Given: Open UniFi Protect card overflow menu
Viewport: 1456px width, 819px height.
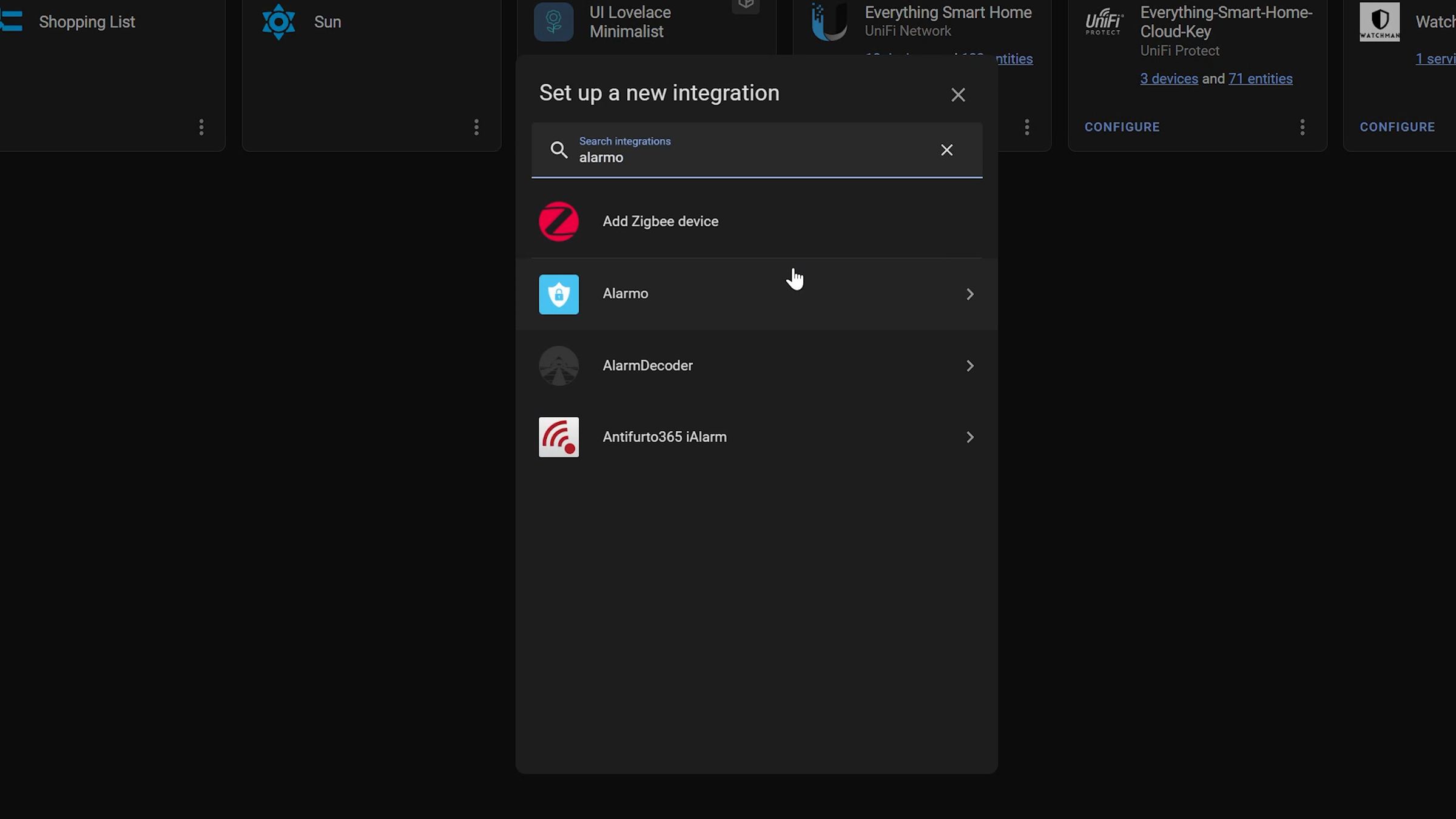Looking at the screenshot, I should tap(1302, 127).
